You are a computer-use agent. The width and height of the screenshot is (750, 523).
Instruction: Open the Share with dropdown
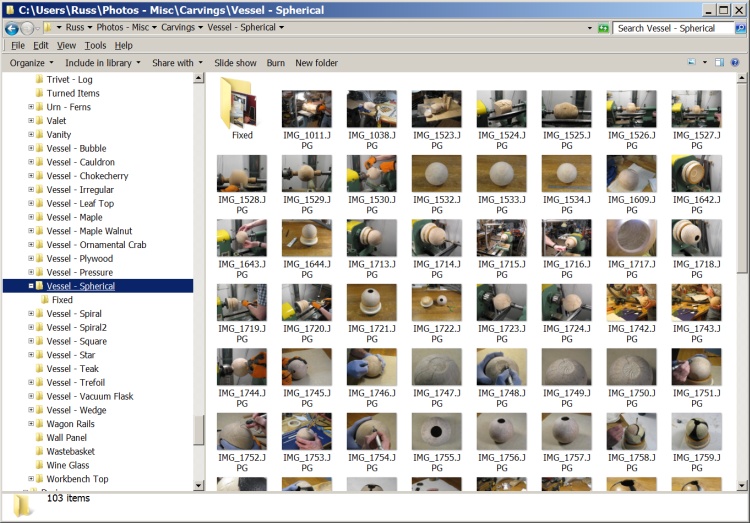[x=176, y=63]
